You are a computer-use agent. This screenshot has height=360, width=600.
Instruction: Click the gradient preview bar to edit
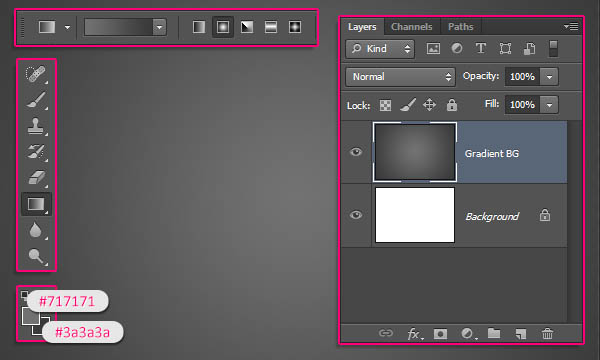119,27
